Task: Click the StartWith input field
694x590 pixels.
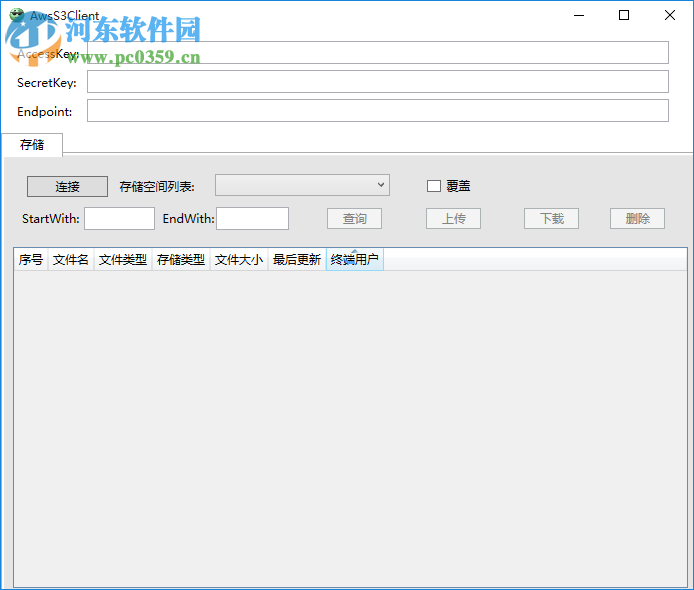Action: 120,218
